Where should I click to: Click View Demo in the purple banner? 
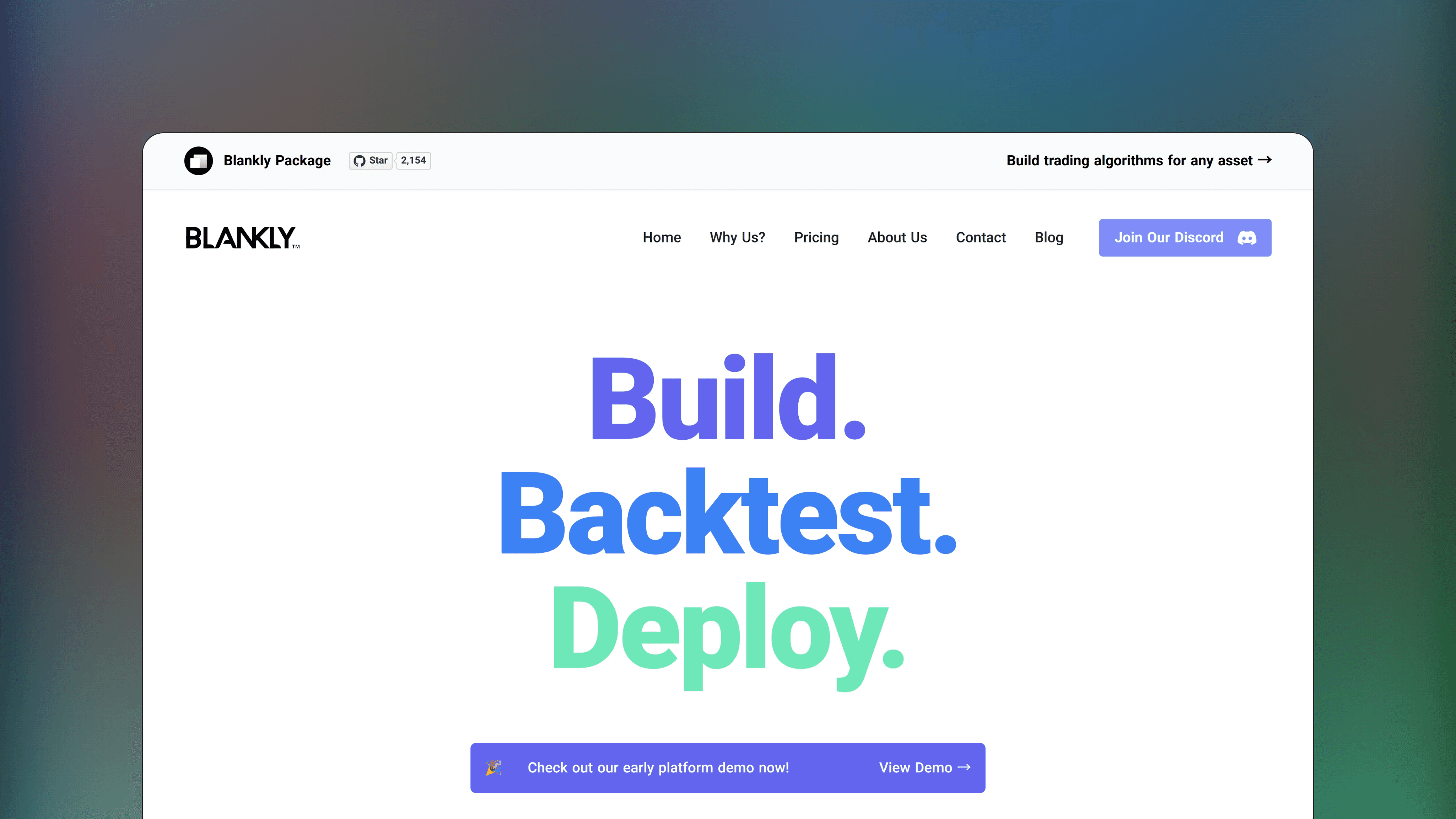click(916, 767)
